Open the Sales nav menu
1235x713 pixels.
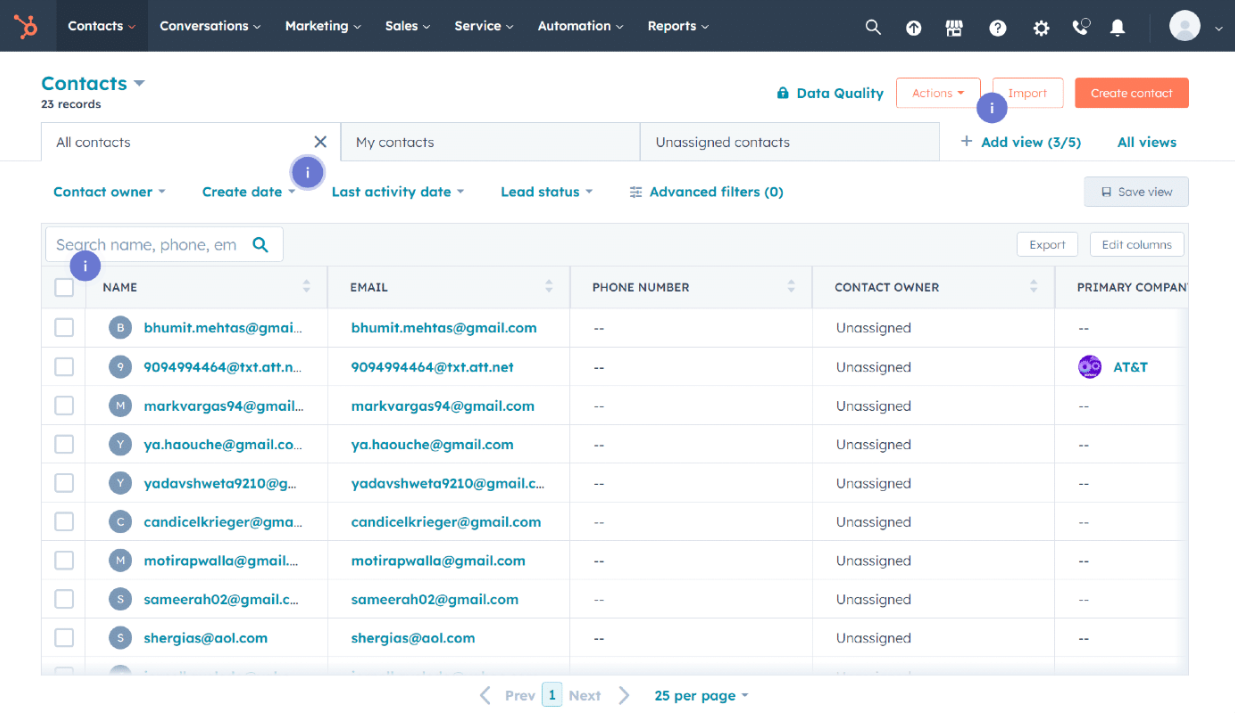pyautogui.click(x=408, y=26)
